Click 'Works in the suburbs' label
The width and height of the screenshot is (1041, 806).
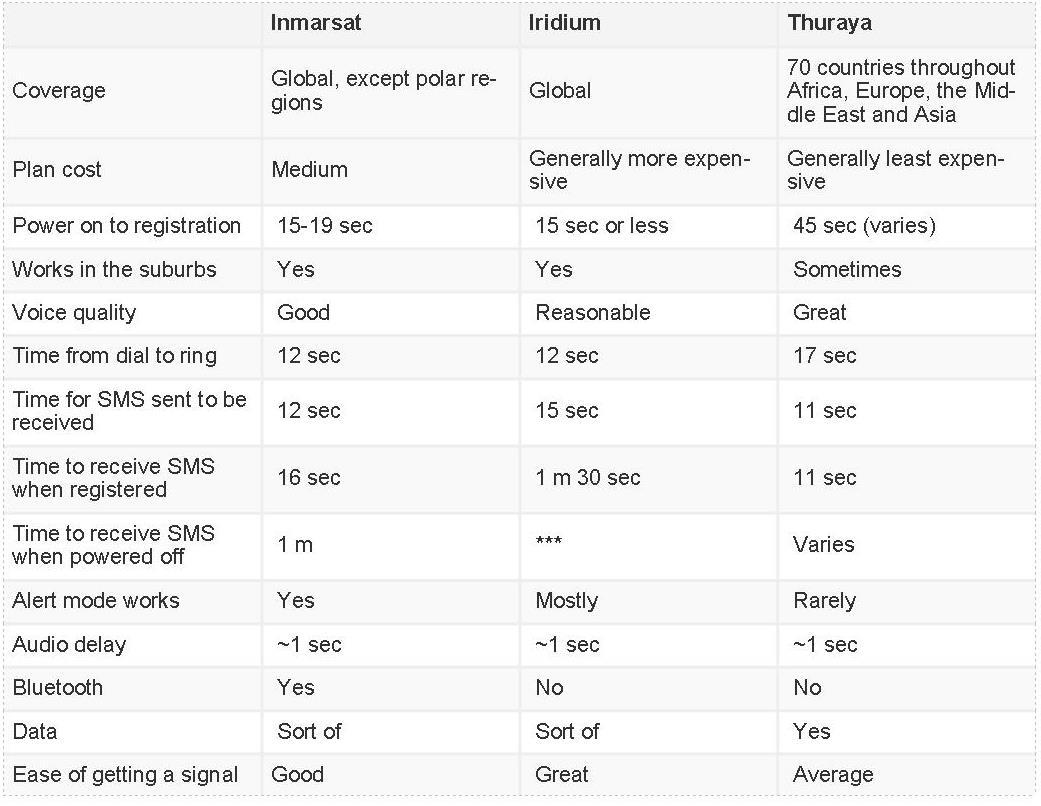point(114,270)
